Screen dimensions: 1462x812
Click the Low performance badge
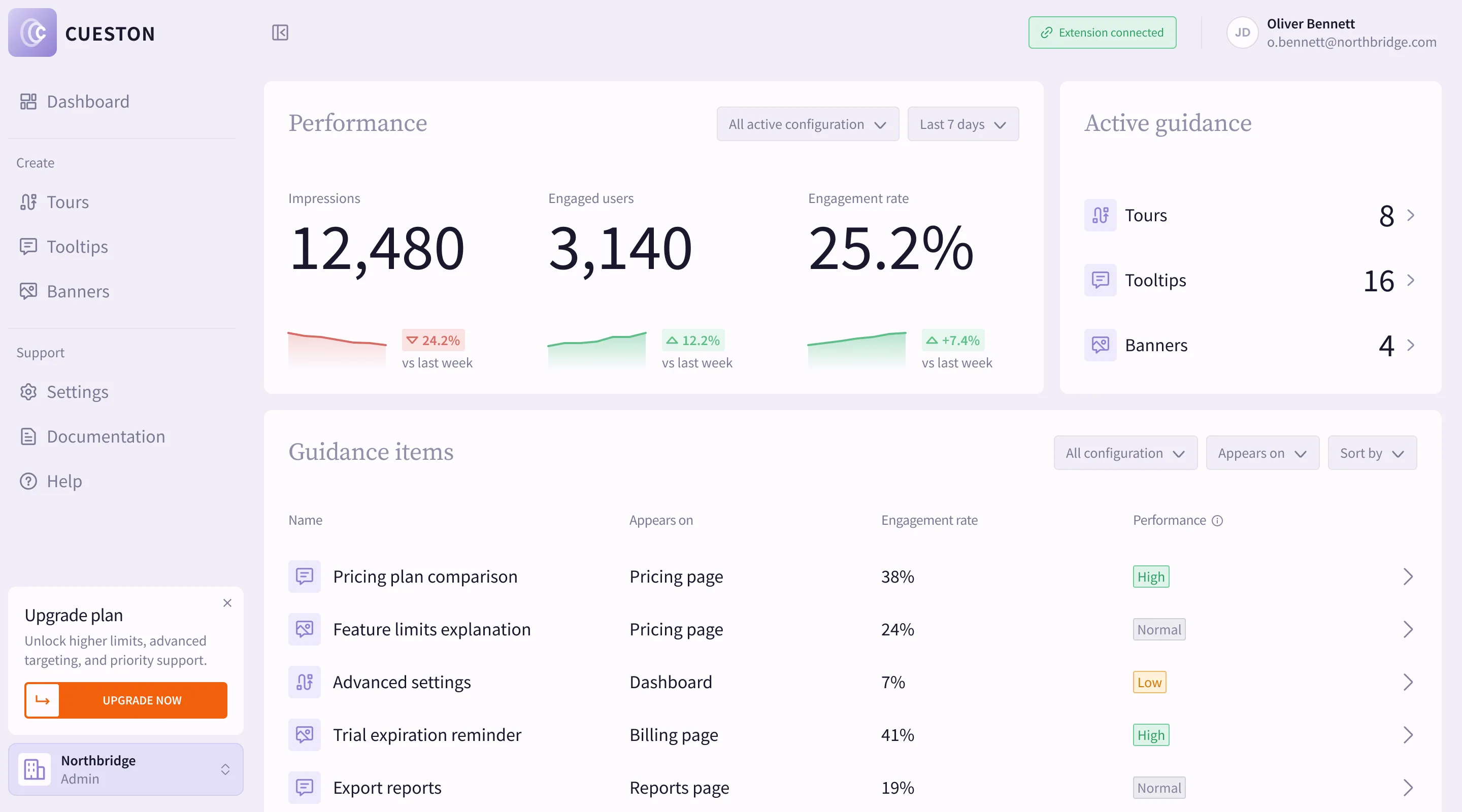pyautogui.click(x=1149, y=682)
